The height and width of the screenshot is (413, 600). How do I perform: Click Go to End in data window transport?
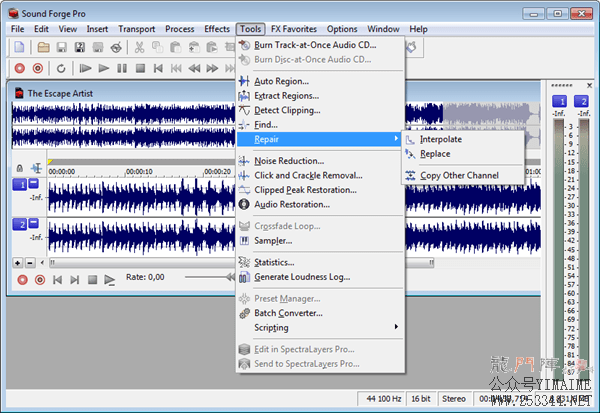pos(75,280)
